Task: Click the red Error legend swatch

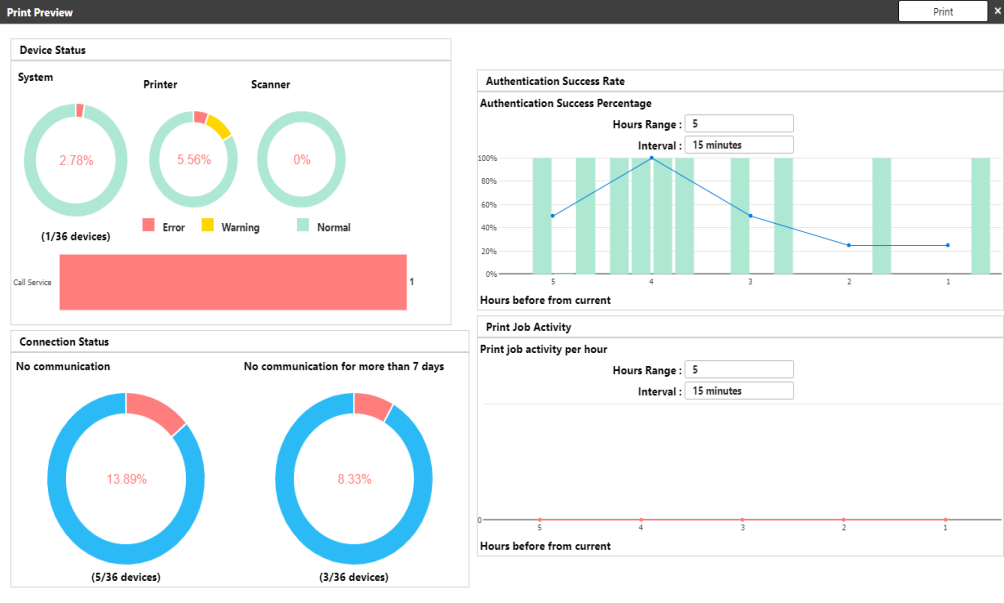Action: [149, 226]
